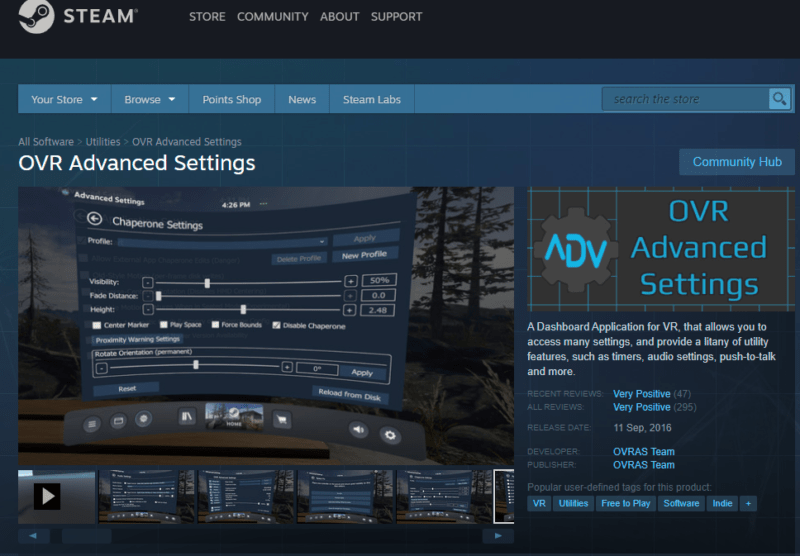Open the Community Hub
The height and width of the screenshot is (556, 800).
(x=737, y=162)
